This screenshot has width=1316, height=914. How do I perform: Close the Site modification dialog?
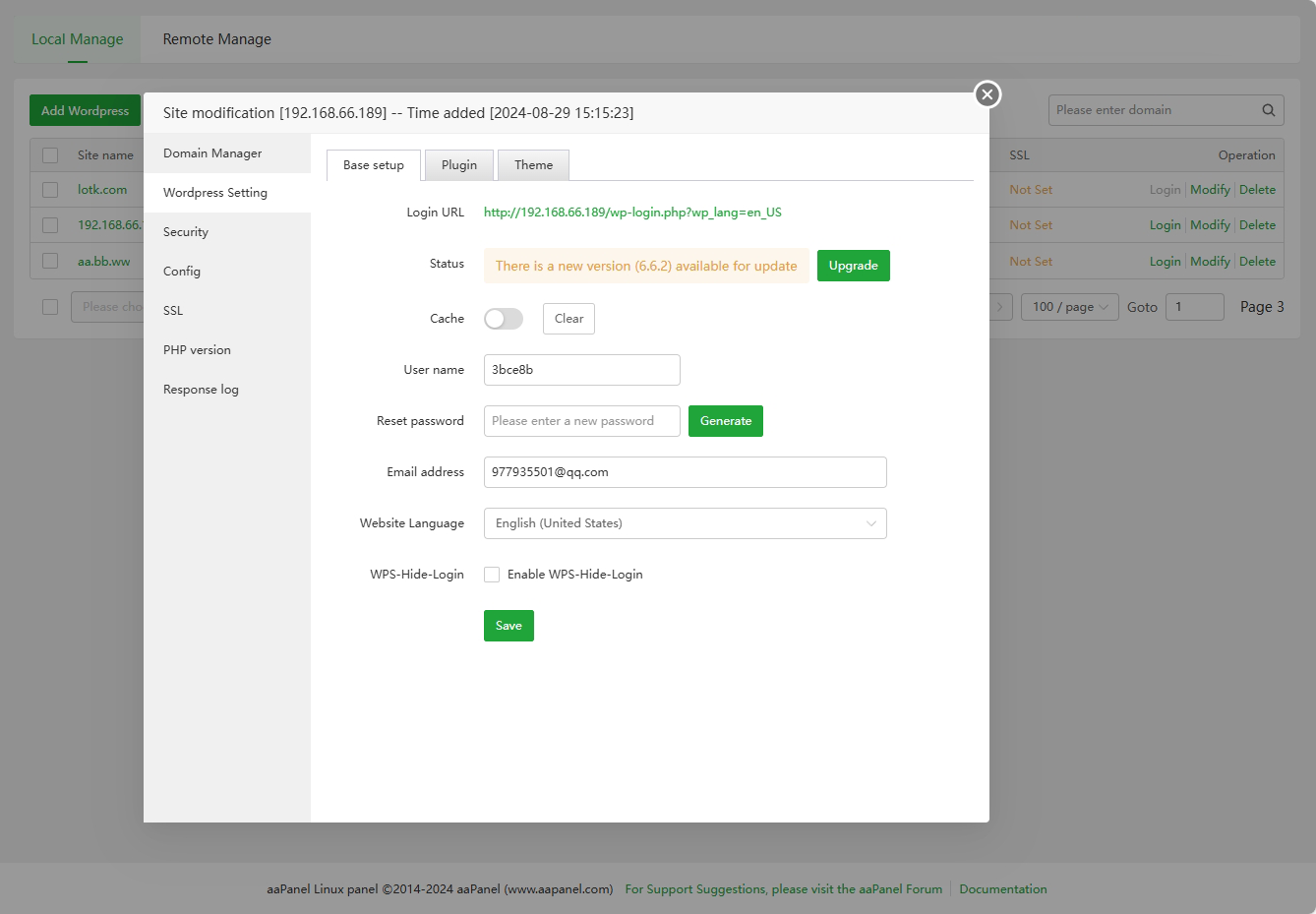click(987, 94)
